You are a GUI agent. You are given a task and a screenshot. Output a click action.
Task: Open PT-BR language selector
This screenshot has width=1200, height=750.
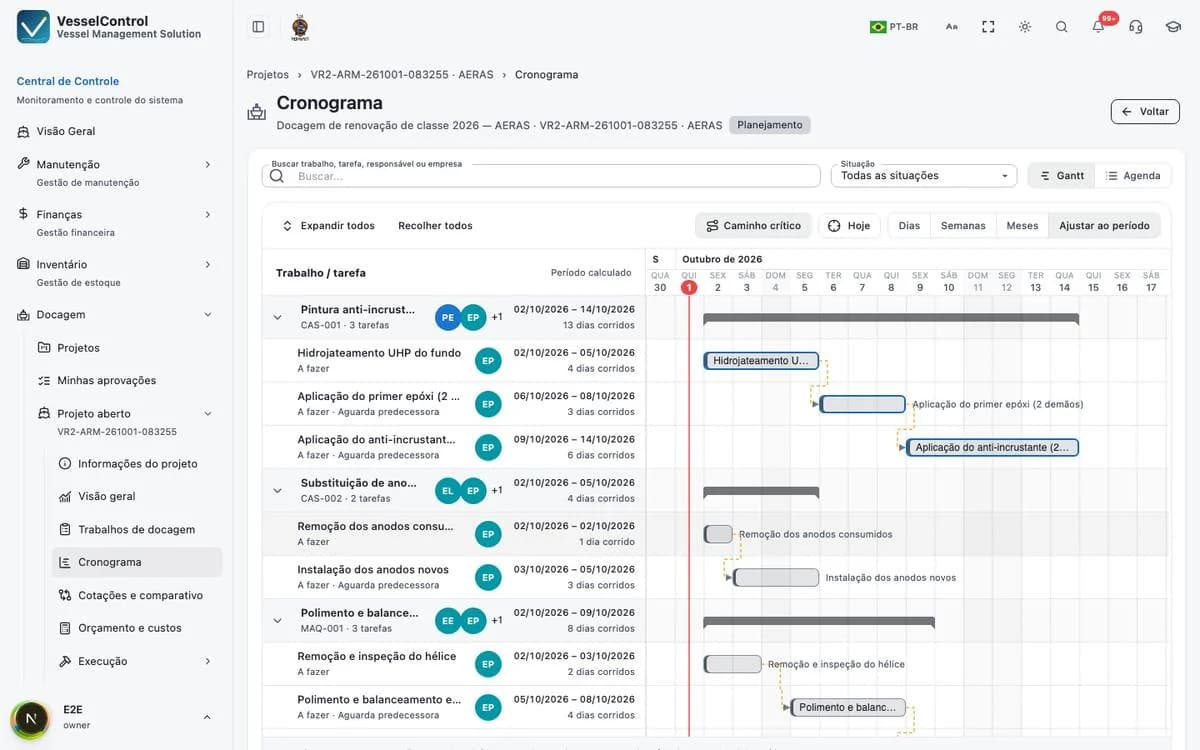[894, 27]
